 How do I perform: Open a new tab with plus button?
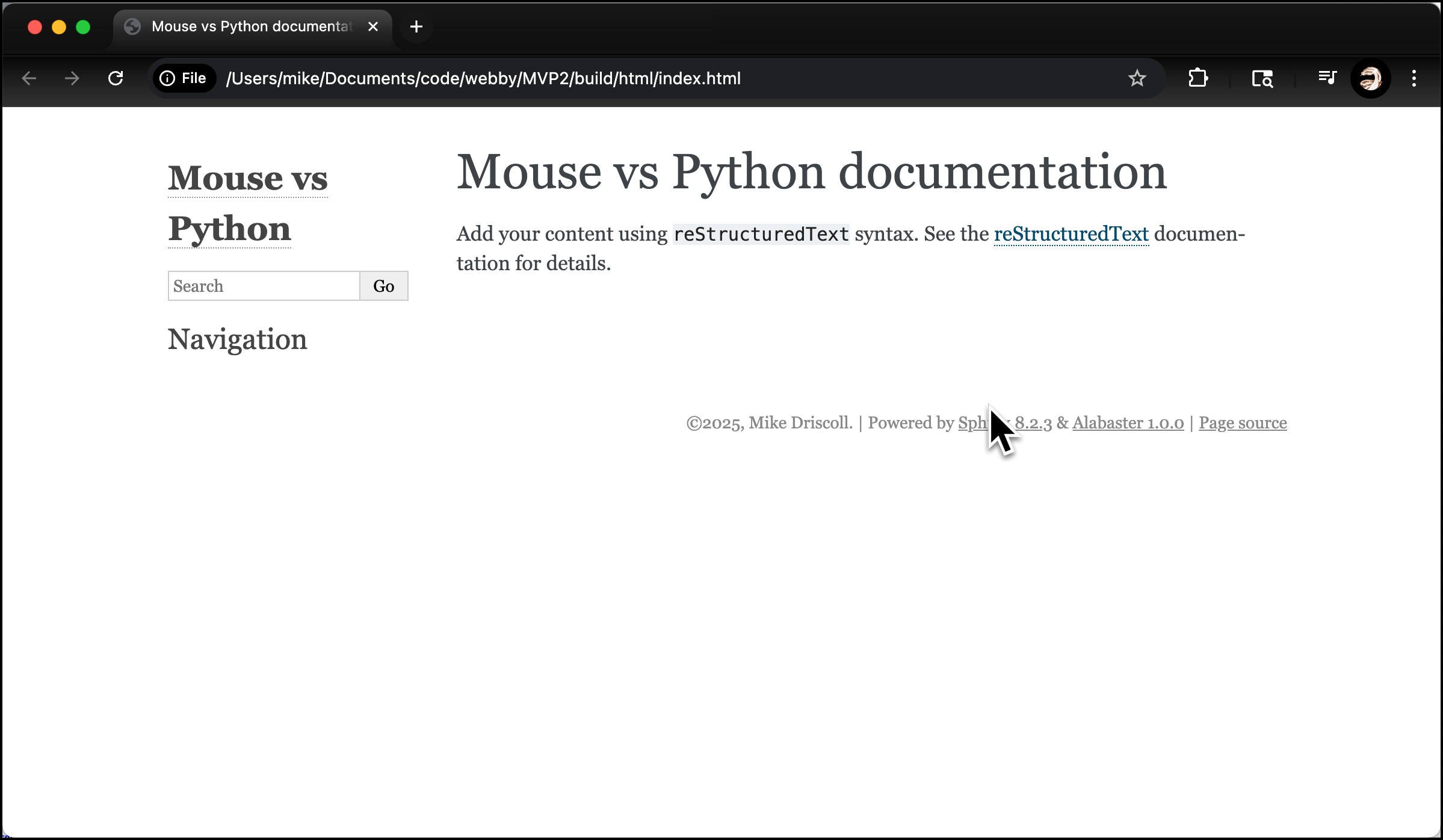tap(416, 26)
